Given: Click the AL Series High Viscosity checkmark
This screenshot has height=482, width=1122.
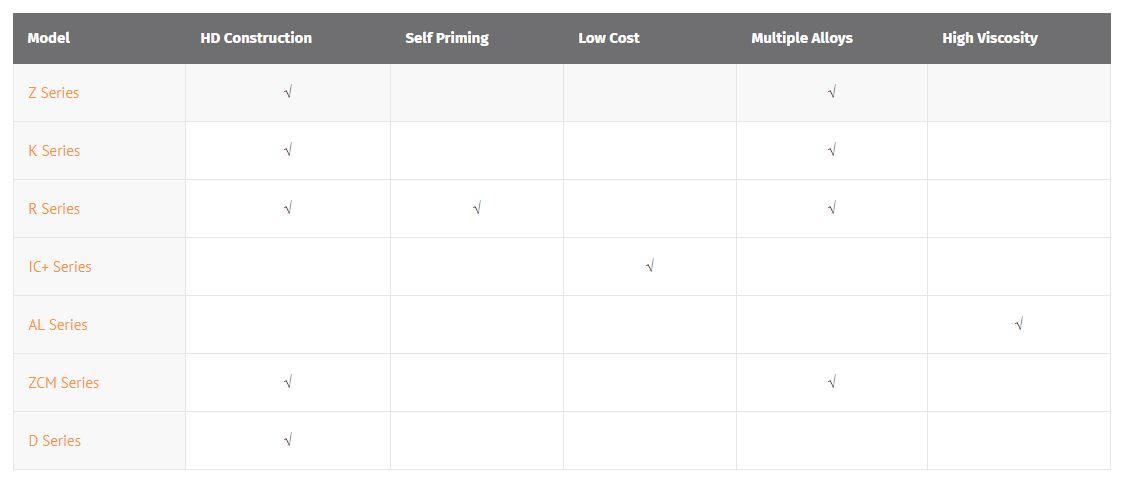Looking at the screenshot, I should (x=1018, y=324).
